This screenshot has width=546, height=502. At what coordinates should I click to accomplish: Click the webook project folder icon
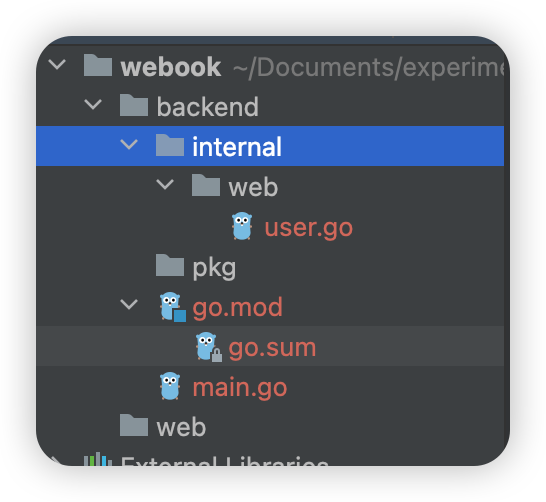(x=98, y=65)
